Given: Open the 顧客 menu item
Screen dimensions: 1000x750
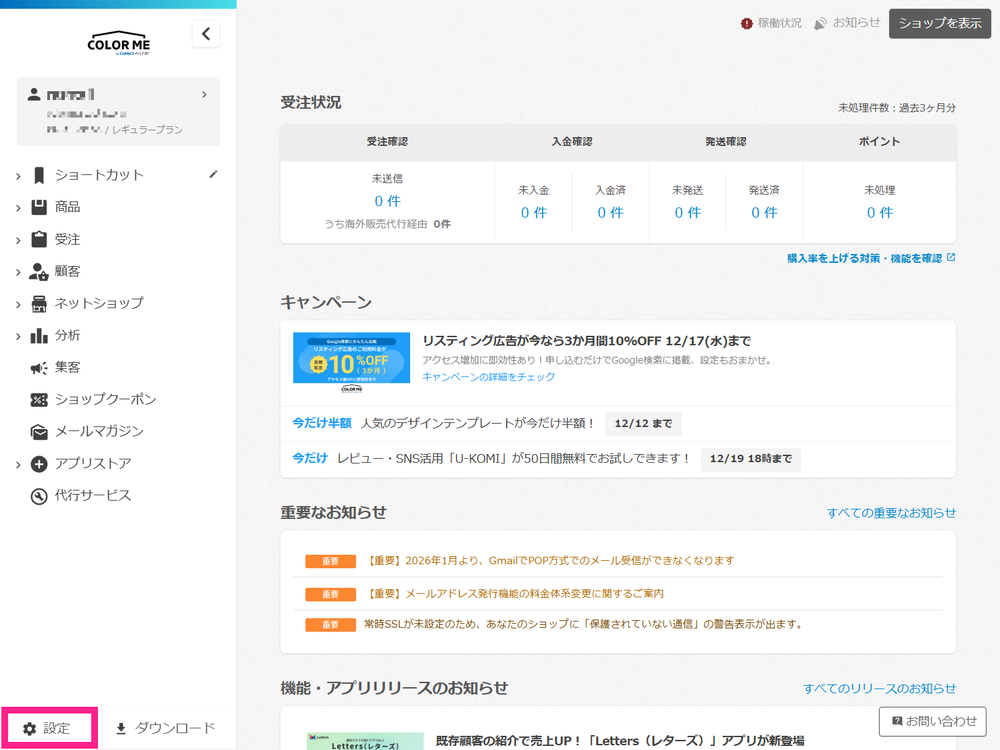Looking at the screenshot, I should point(67,271).
